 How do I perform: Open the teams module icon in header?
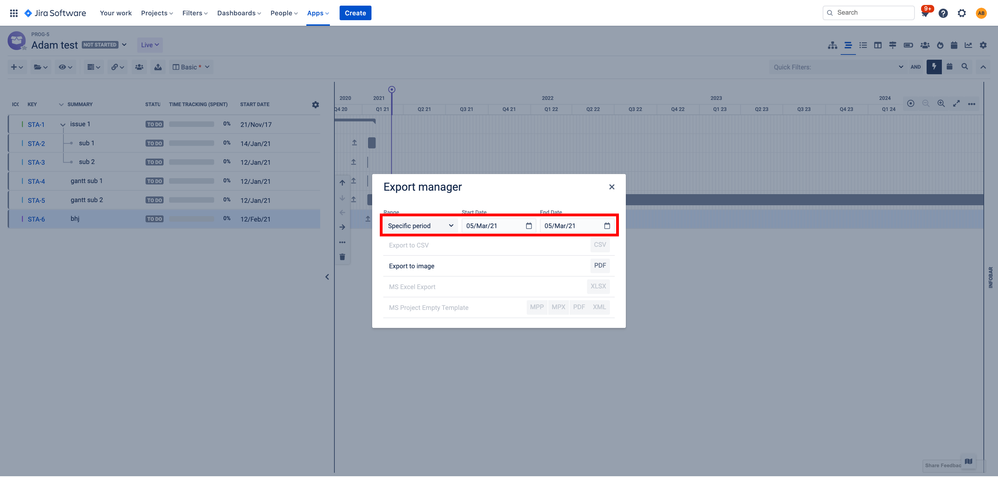coord(924,45)
